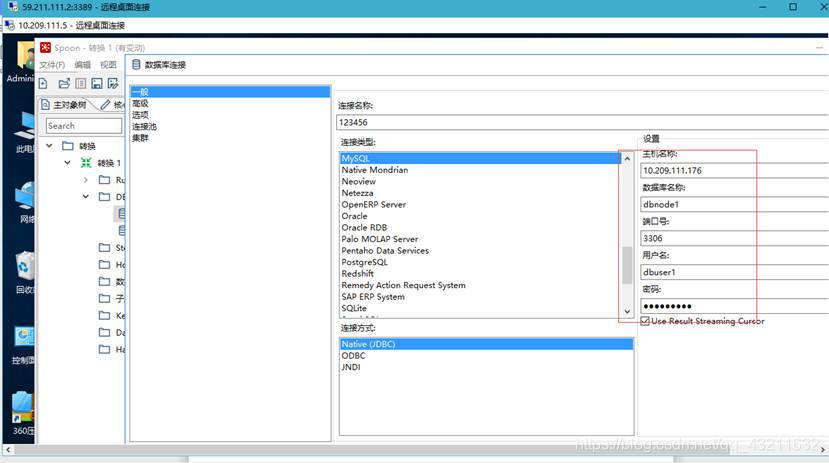This screenshot has height=463, width=829.
Task: Click the Open file icon in Spoon toolbar
Action: pyautogui.click(x=64, y=84)
